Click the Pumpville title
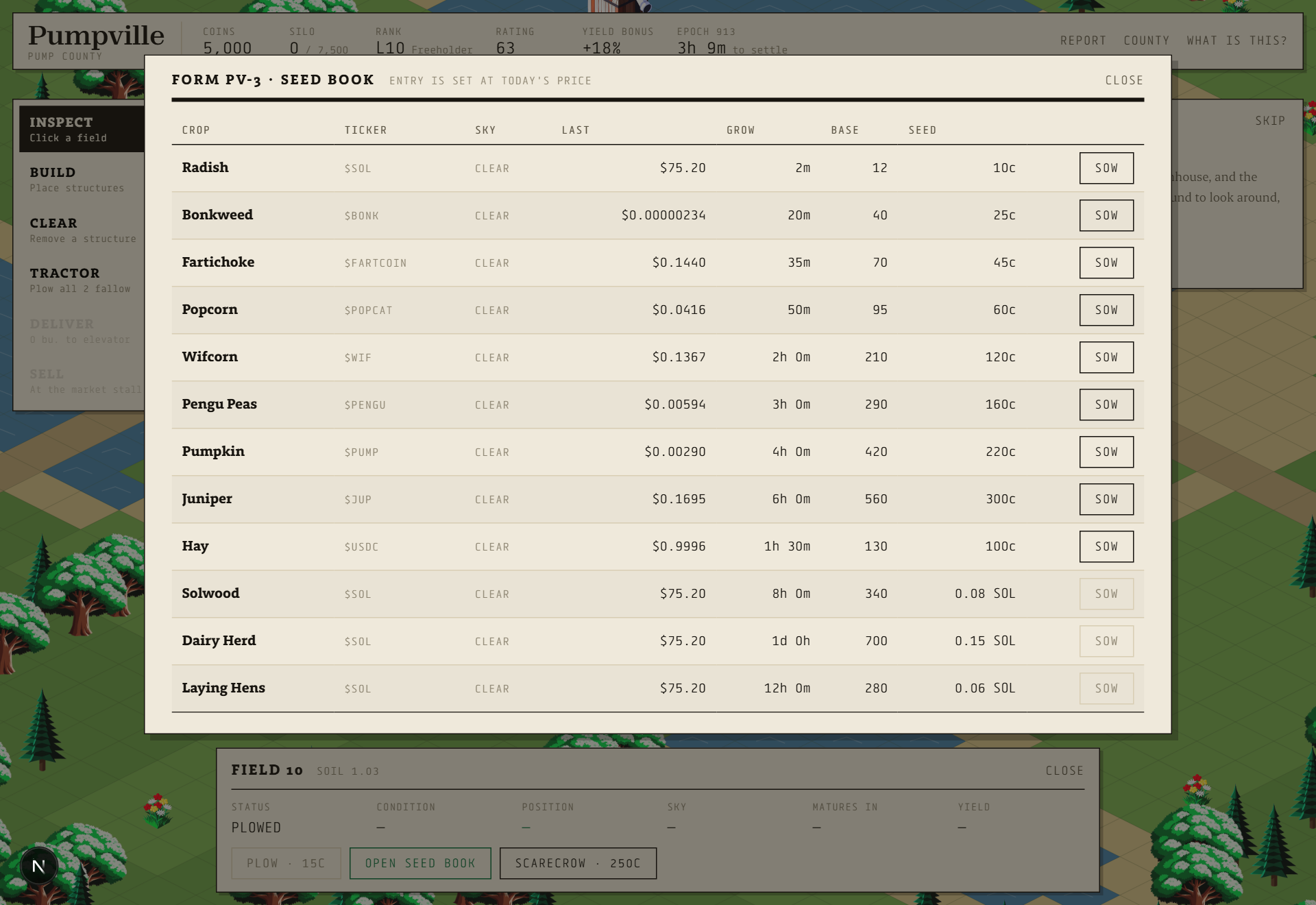The width and height of the screenshot is (1316, 905). click(96, 35)
